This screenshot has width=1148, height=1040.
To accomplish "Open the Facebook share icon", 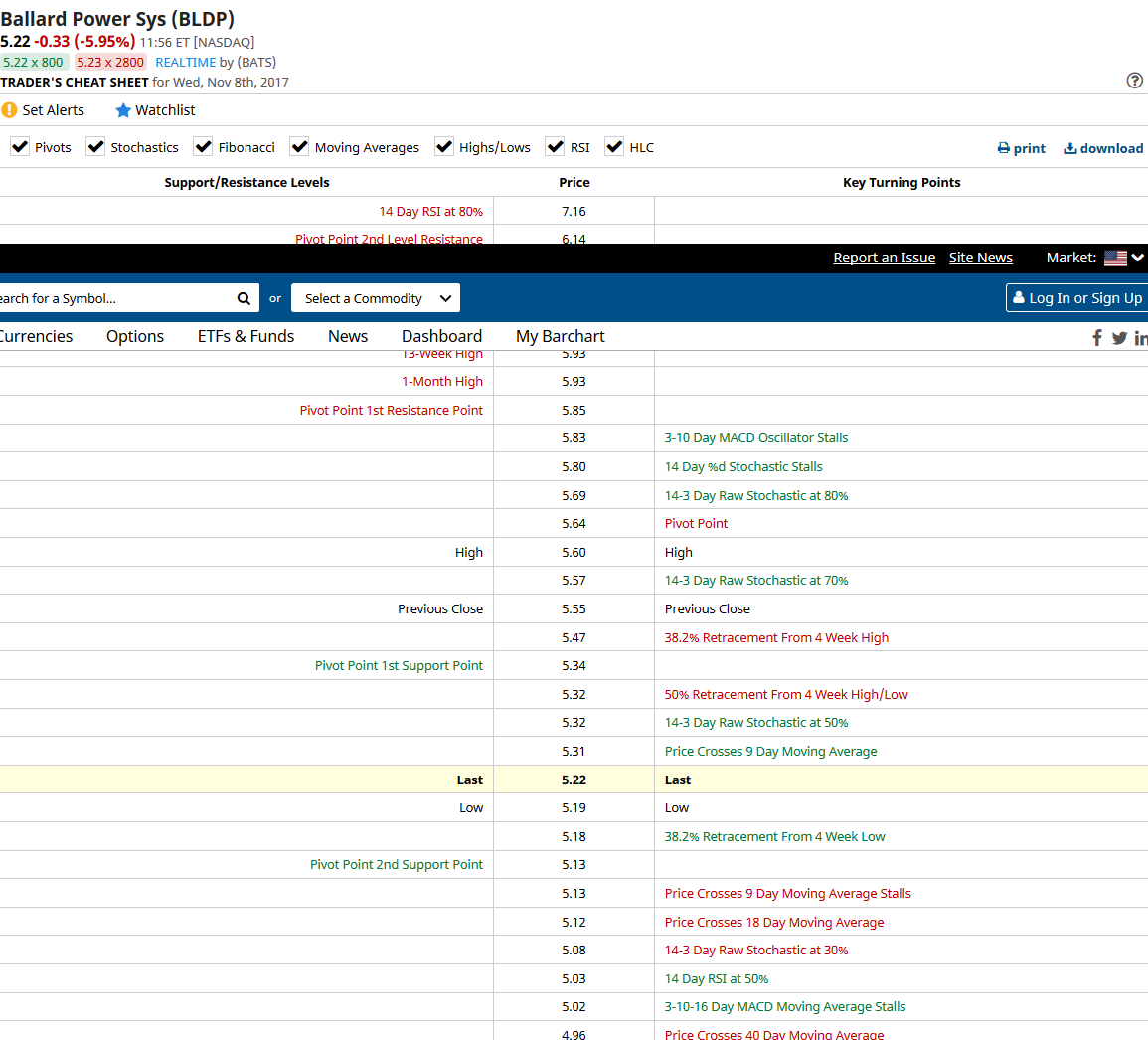I will (x=1096, y=338).
